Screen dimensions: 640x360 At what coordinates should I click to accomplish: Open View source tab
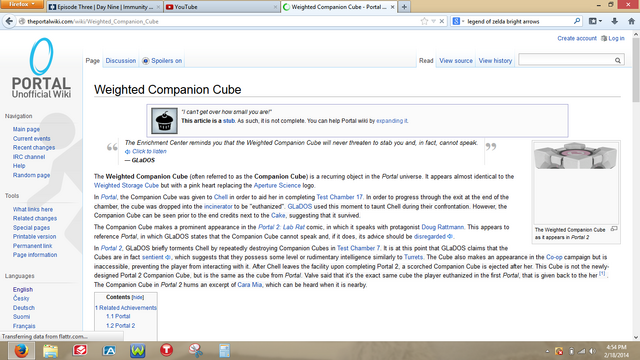(456, 60)
